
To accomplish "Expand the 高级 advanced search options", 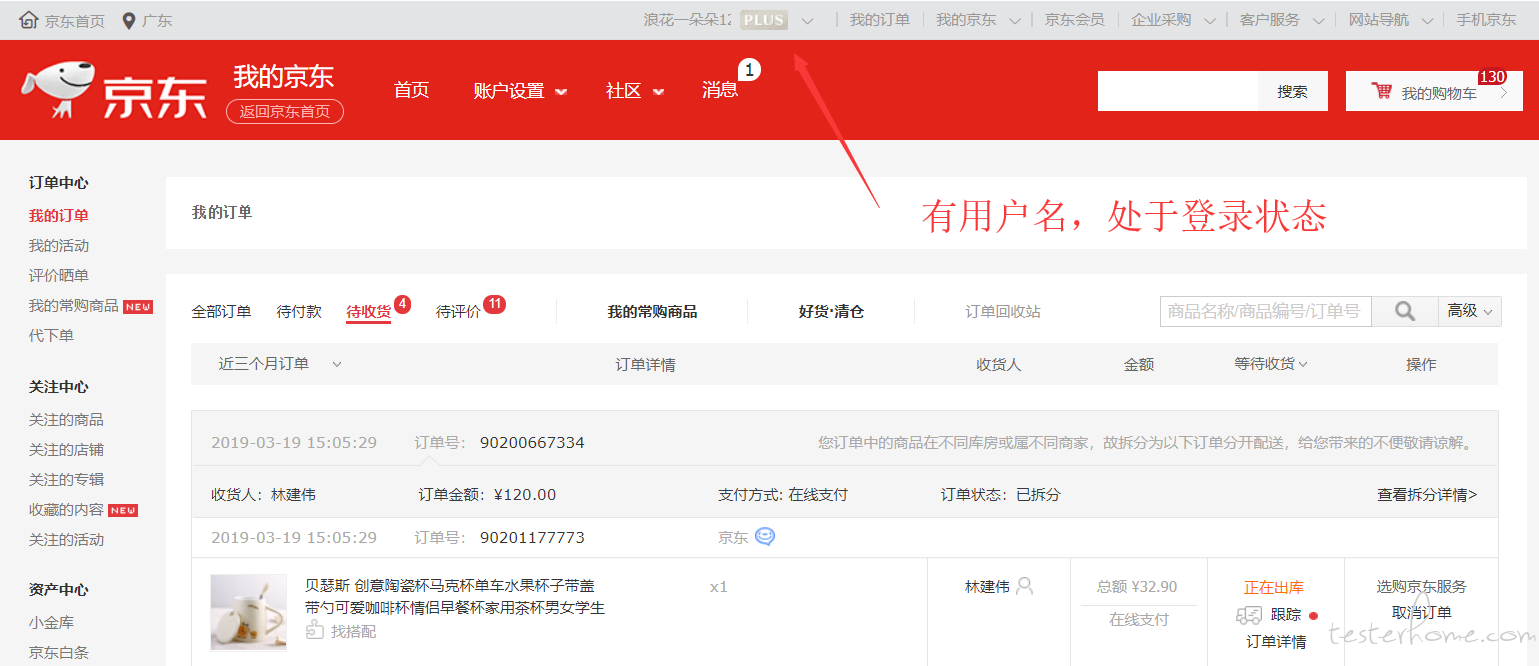I will click(1470, 311).
